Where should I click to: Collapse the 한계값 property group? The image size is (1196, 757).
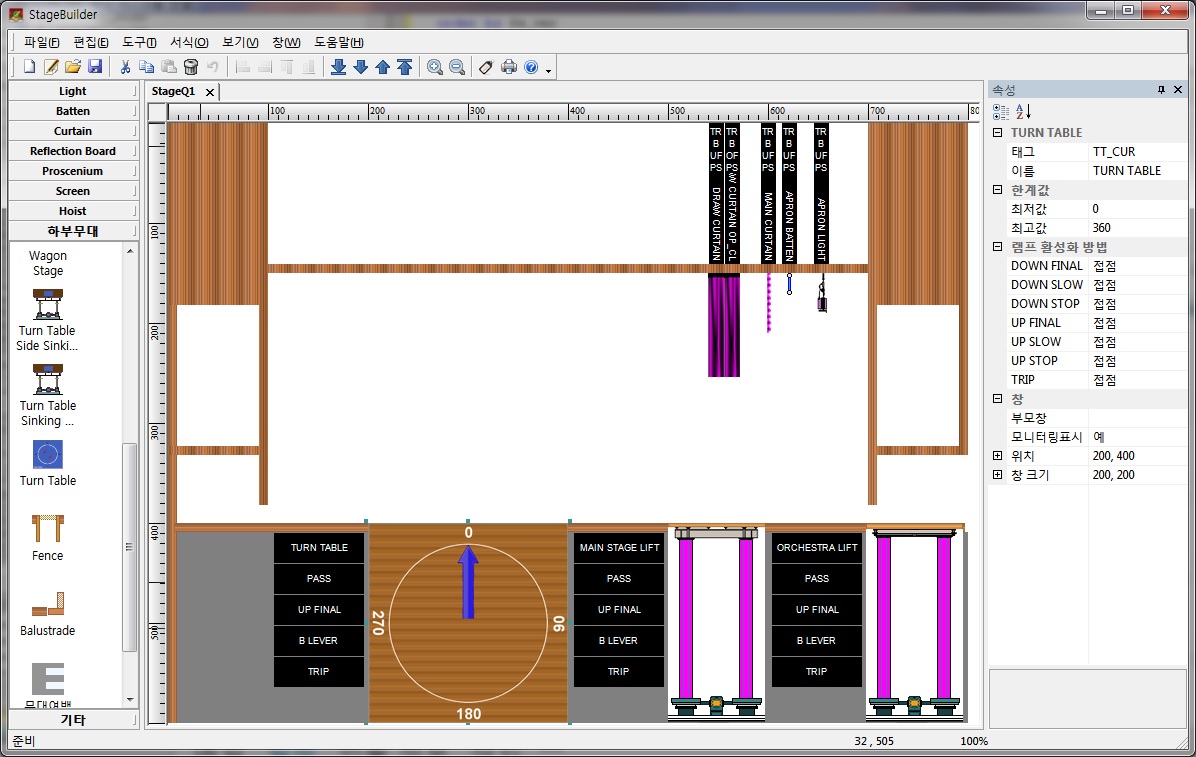pyautogui.click(x=997, y=189)
